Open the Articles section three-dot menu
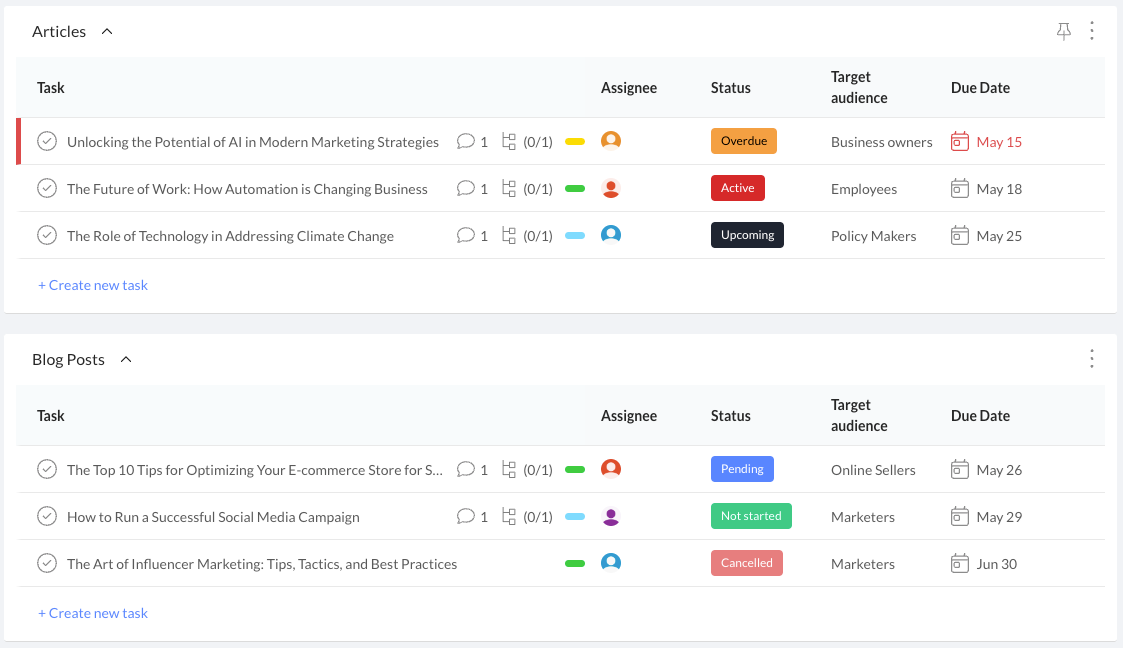The width and height of the screenshot is (1123, 648). click(1092, 31)
